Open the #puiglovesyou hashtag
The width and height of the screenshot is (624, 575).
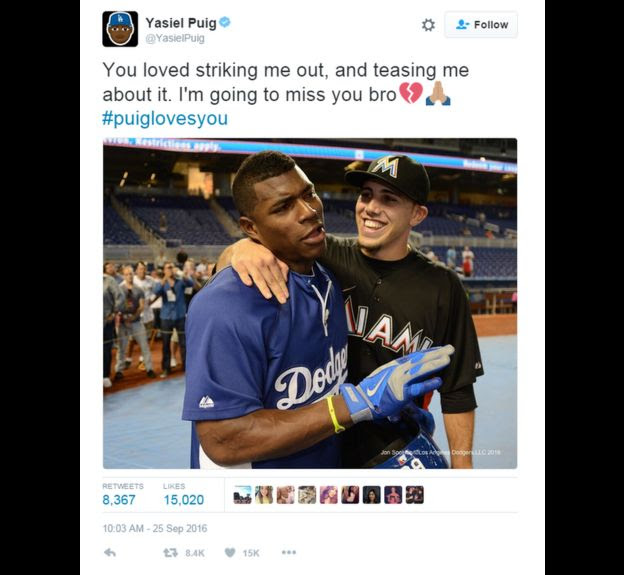click(165, 118)
